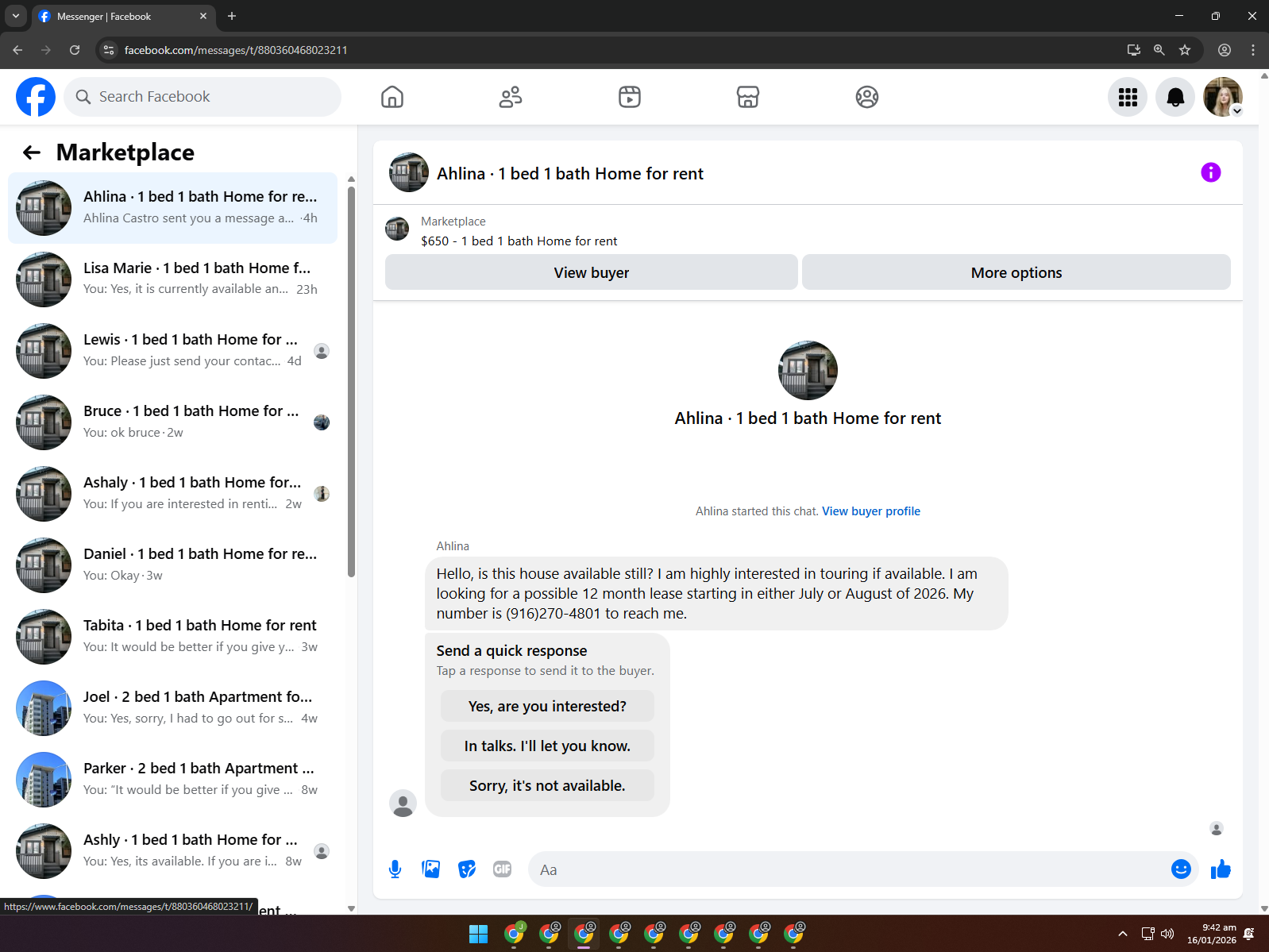Open the Chrome three-dot menu
Image resolution: width=1269 pixels, height=952 pixels.
[x=1253, y=50]
